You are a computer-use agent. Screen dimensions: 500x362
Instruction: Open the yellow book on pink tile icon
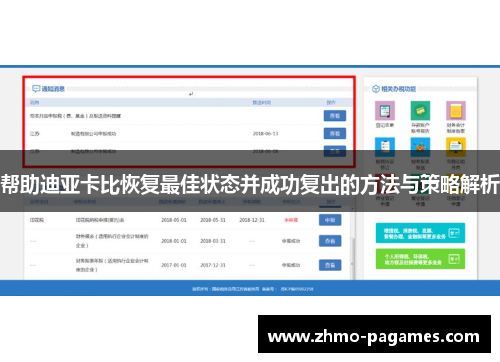click(x=456, y=111)
